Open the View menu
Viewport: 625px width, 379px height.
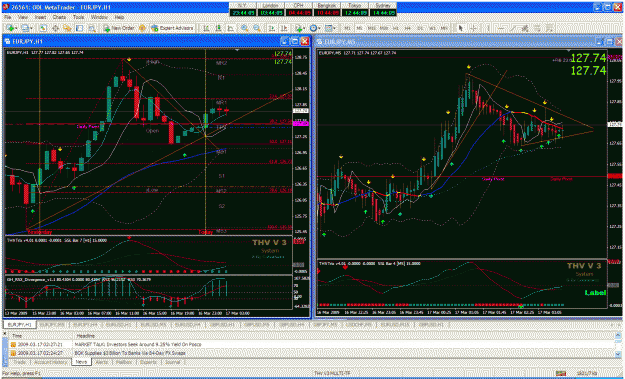click(x=23, y=18)
